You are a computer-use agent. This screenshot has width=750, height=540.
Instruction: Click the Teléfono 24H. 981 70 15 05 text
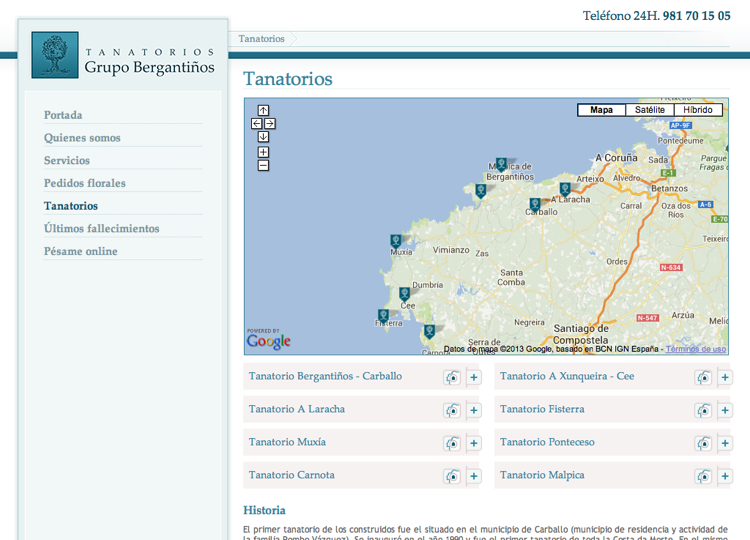pos(657,16)
